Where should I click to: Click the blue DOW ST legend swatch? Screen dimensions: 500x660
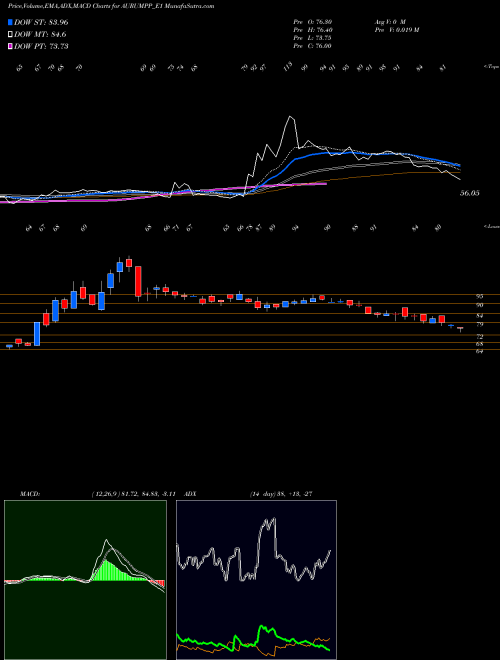[10, 22]
